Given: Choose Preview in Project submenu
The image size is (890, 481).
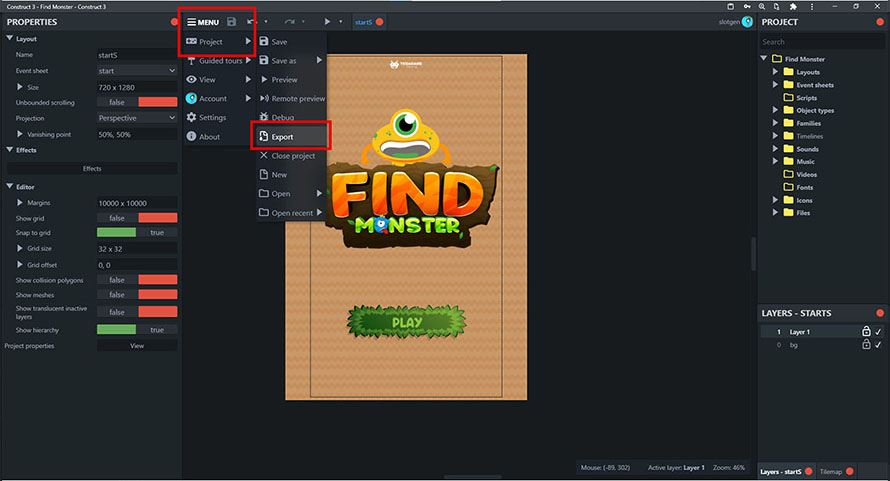Looking at the screenshot, I should click(x=291, y=80).
